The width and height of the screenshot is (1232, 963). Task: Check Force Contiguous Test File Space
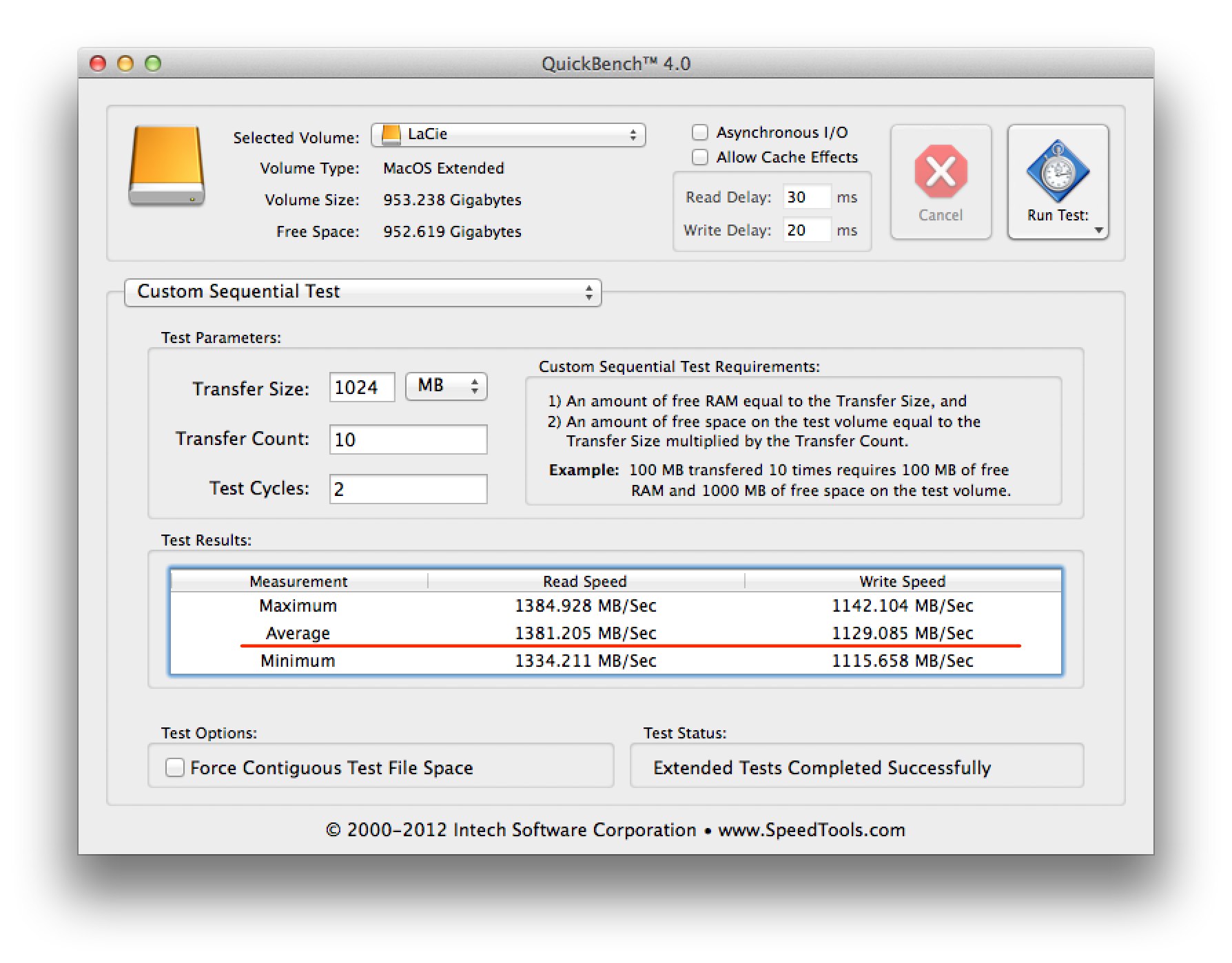pyautogui.click(x=175, y=767)
